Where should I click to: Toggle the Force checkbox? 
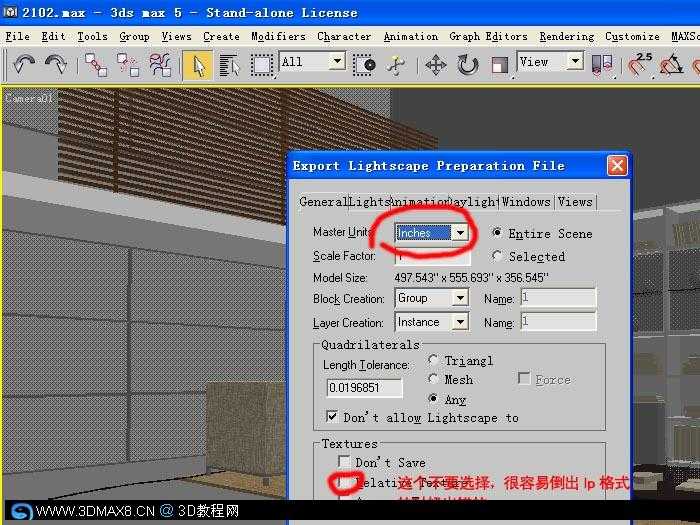pyautogui.click(x=524, y=379)
